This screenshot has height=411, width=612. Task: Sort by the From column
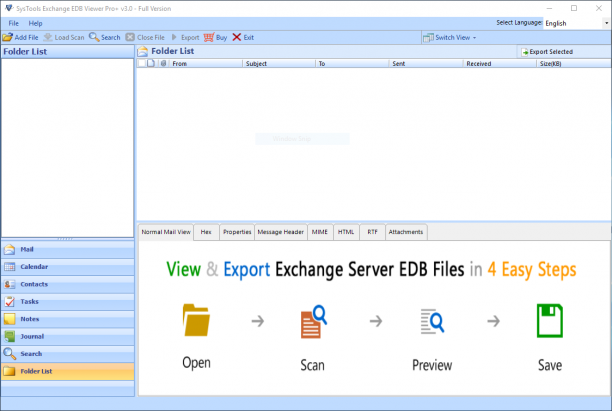coord(206,64)
